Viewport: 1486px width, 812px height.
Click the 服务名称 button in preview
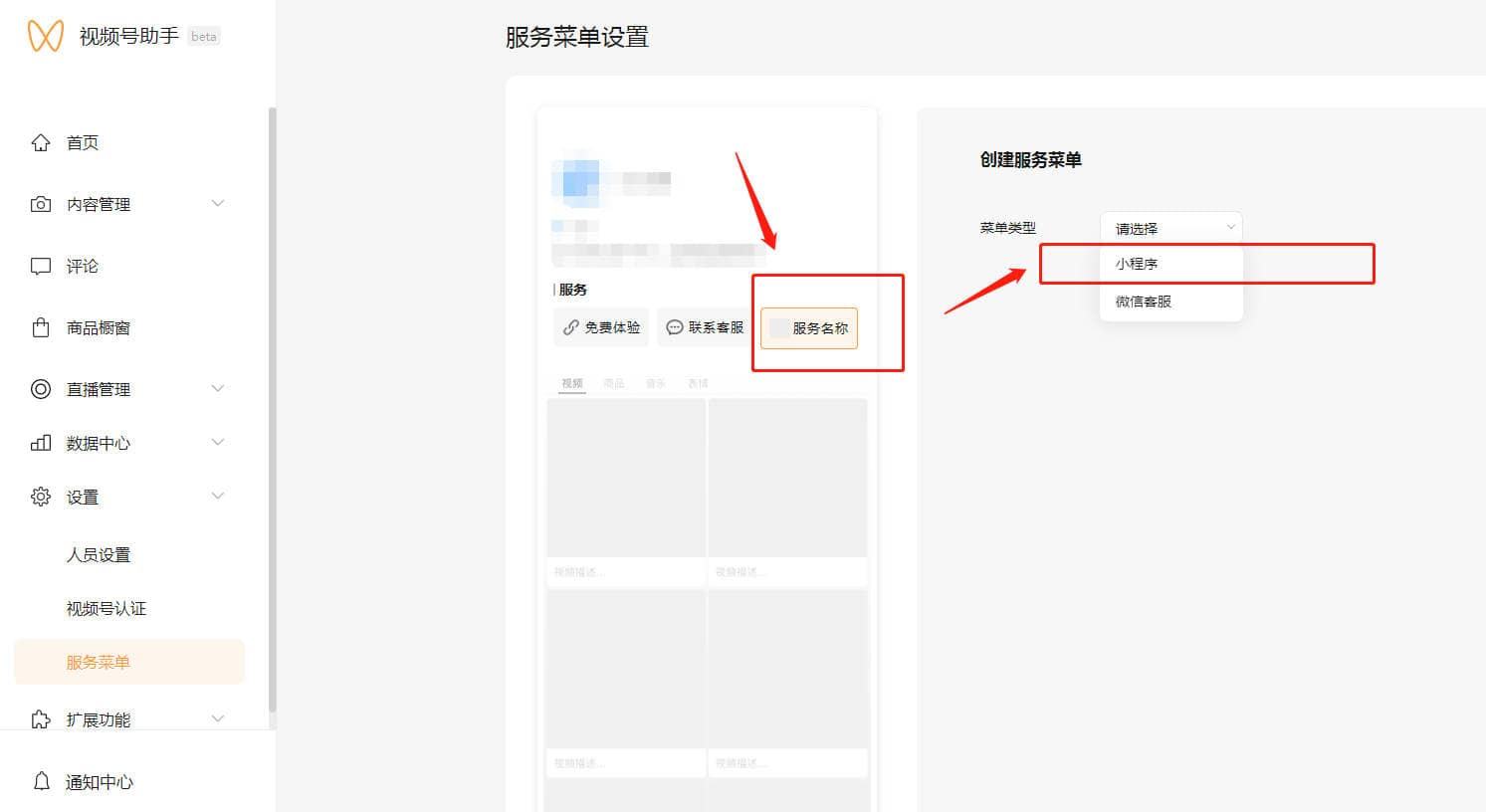[809, 328]
